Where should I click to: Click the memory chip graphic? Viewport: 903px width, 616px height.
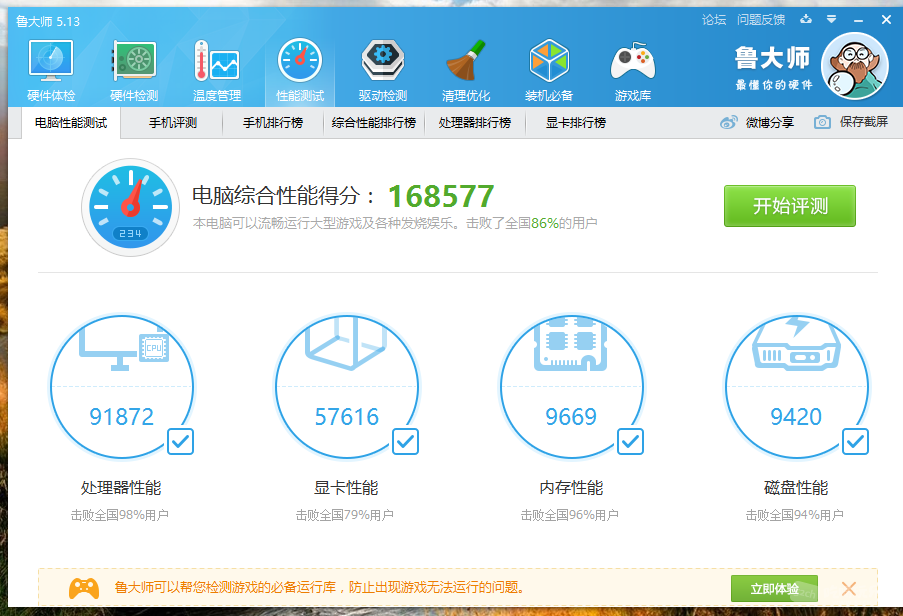[571, 343]
